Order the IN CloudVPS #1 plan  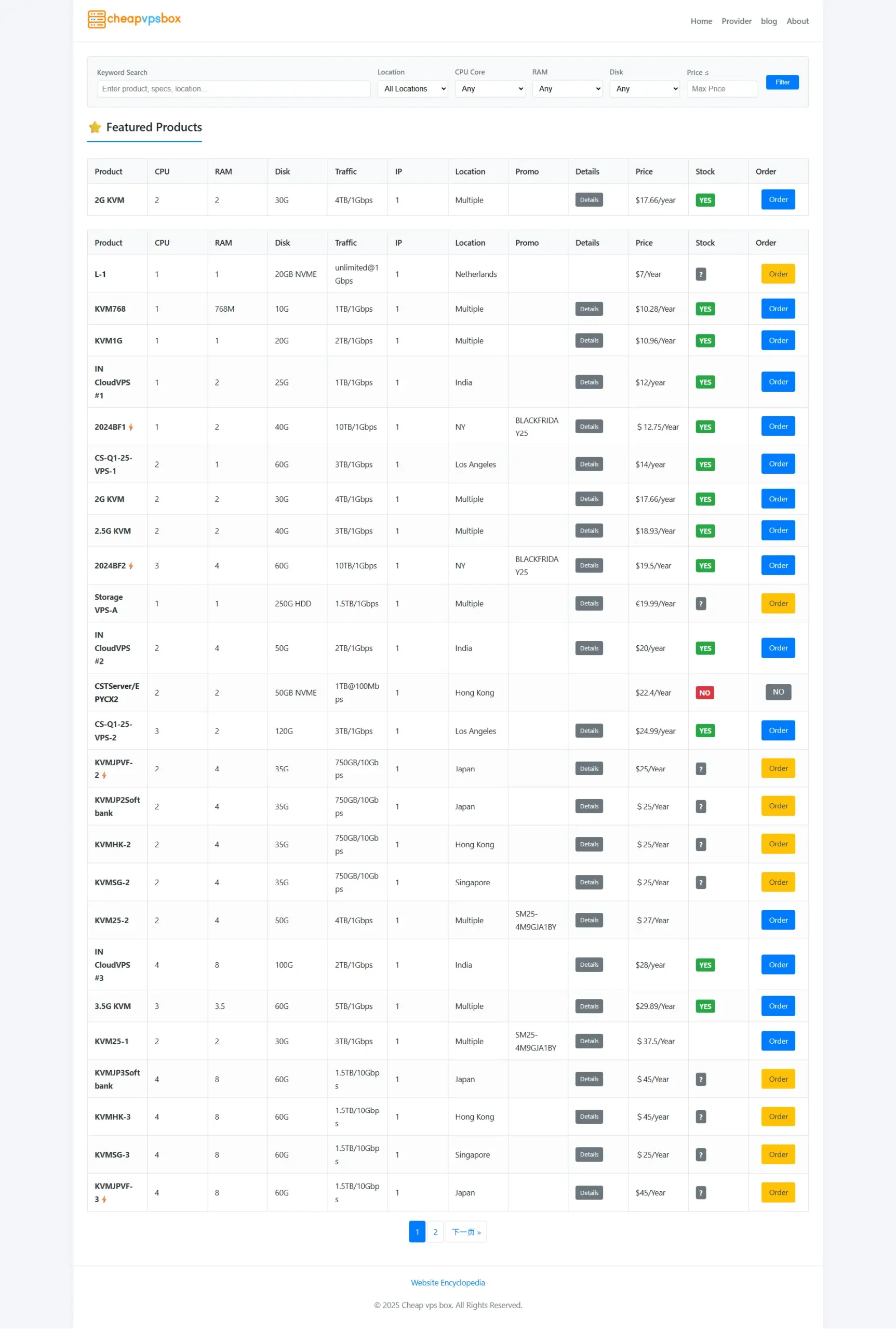click(778, 382)
